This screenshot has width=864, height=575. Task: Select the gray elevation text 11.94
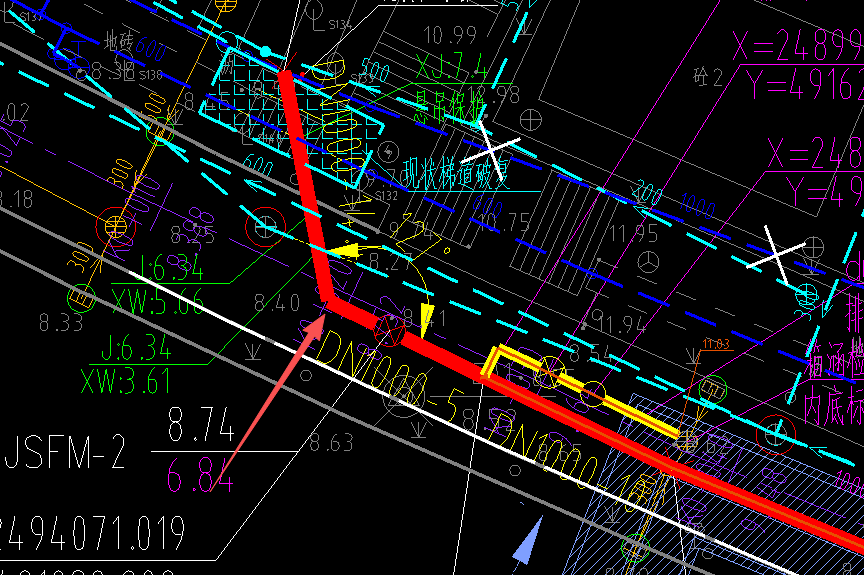tap(620, 324)
